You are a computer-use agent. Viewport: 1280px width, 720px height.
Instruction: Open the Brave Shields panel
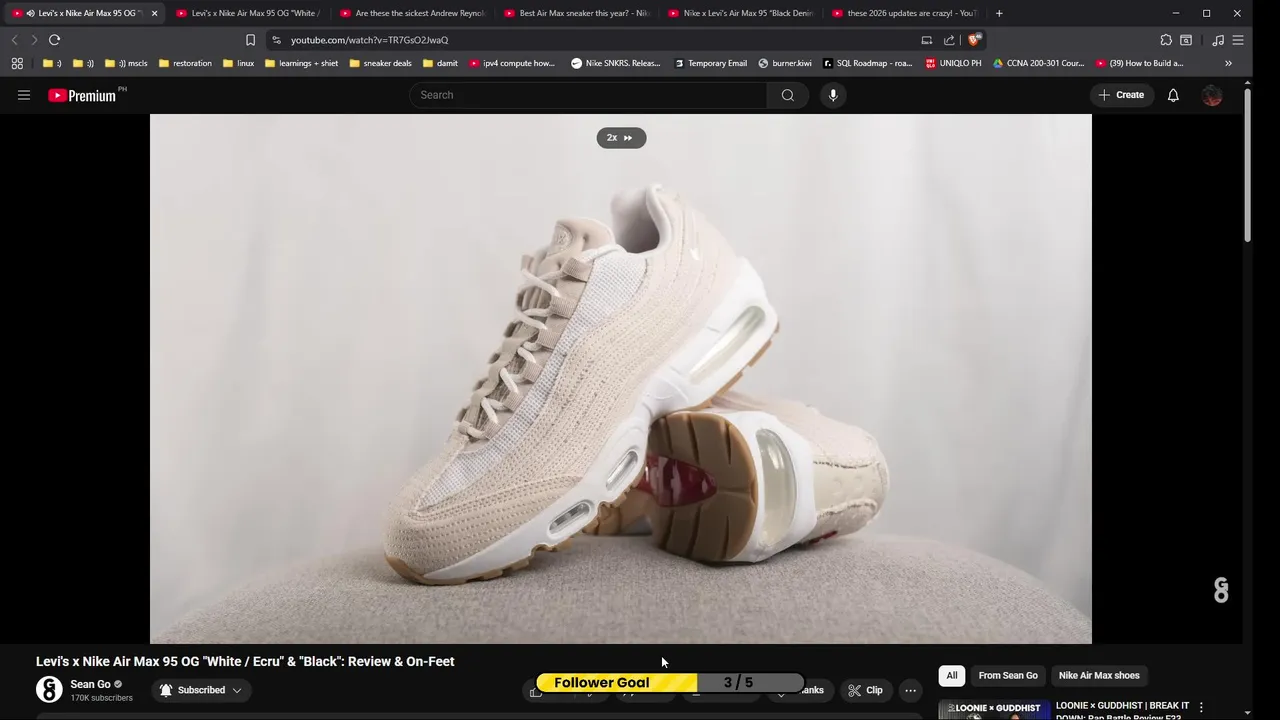pyautogui.click(x=975, y=40)
